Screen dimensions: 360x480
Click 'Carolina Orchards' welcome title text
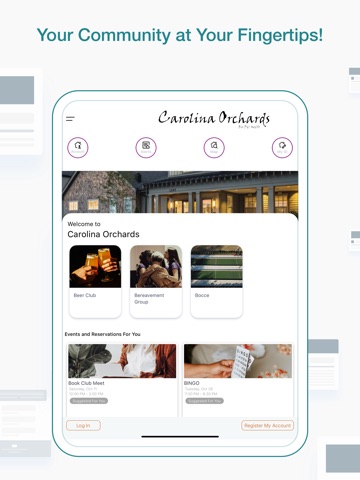103,234
